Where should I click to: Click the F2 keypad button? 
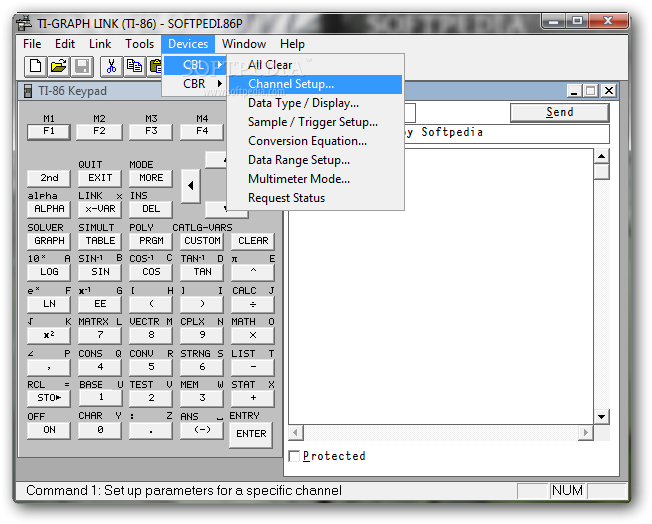(99, 131)
